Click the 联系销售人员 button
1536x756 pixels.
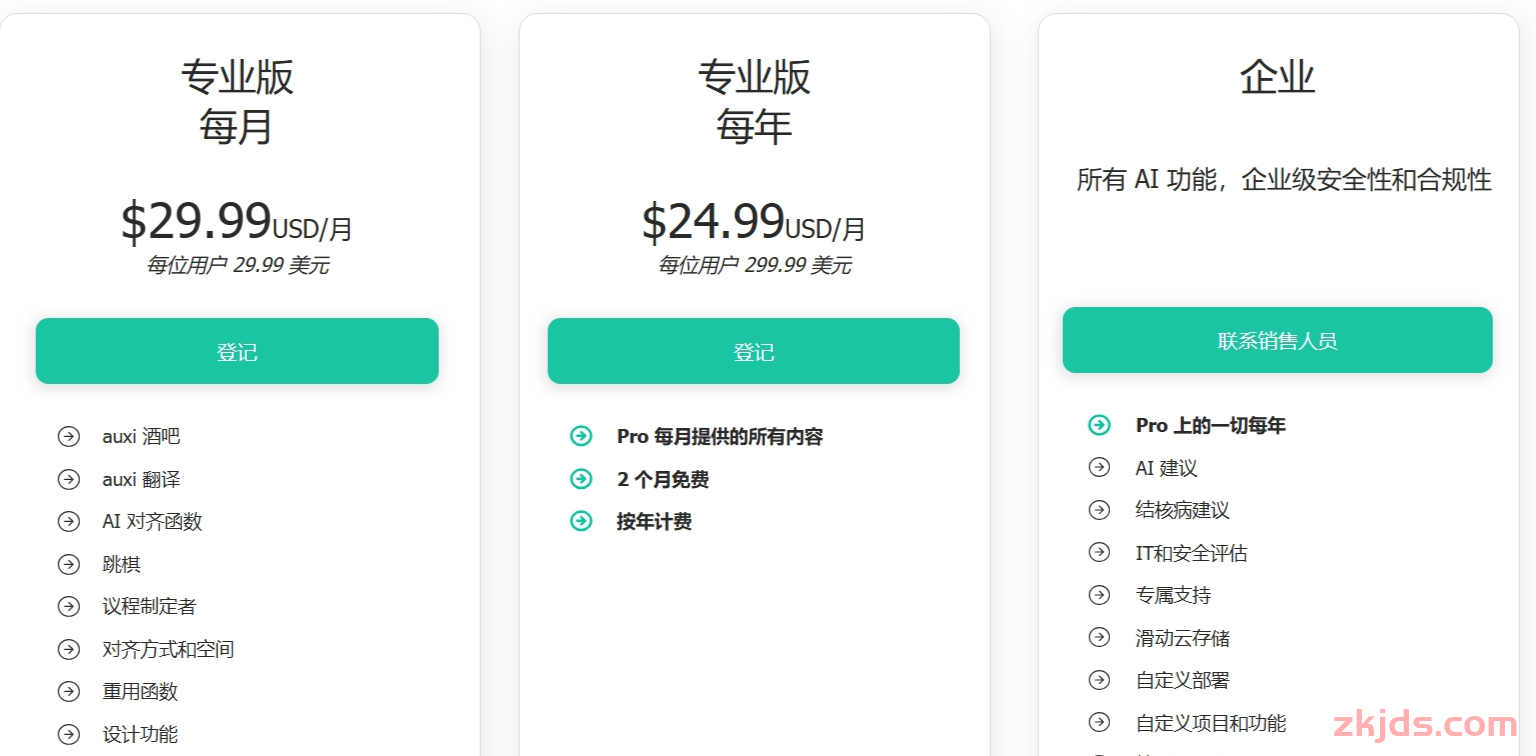(x=1277, y=340)
